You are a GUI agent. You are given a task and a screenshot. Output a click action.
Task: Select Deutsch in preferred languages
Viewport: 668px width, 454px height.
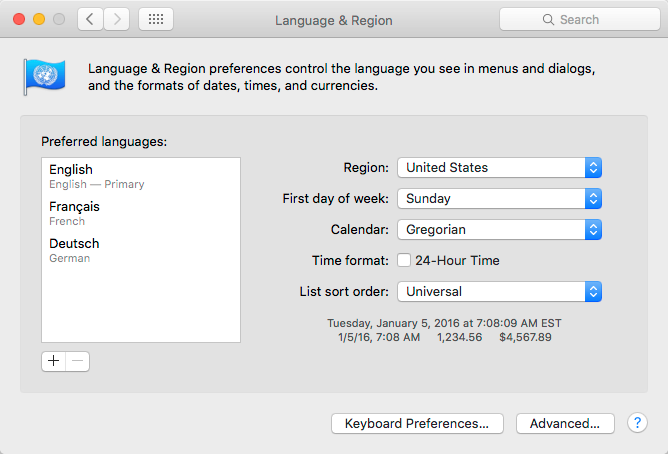pos(140,250)
